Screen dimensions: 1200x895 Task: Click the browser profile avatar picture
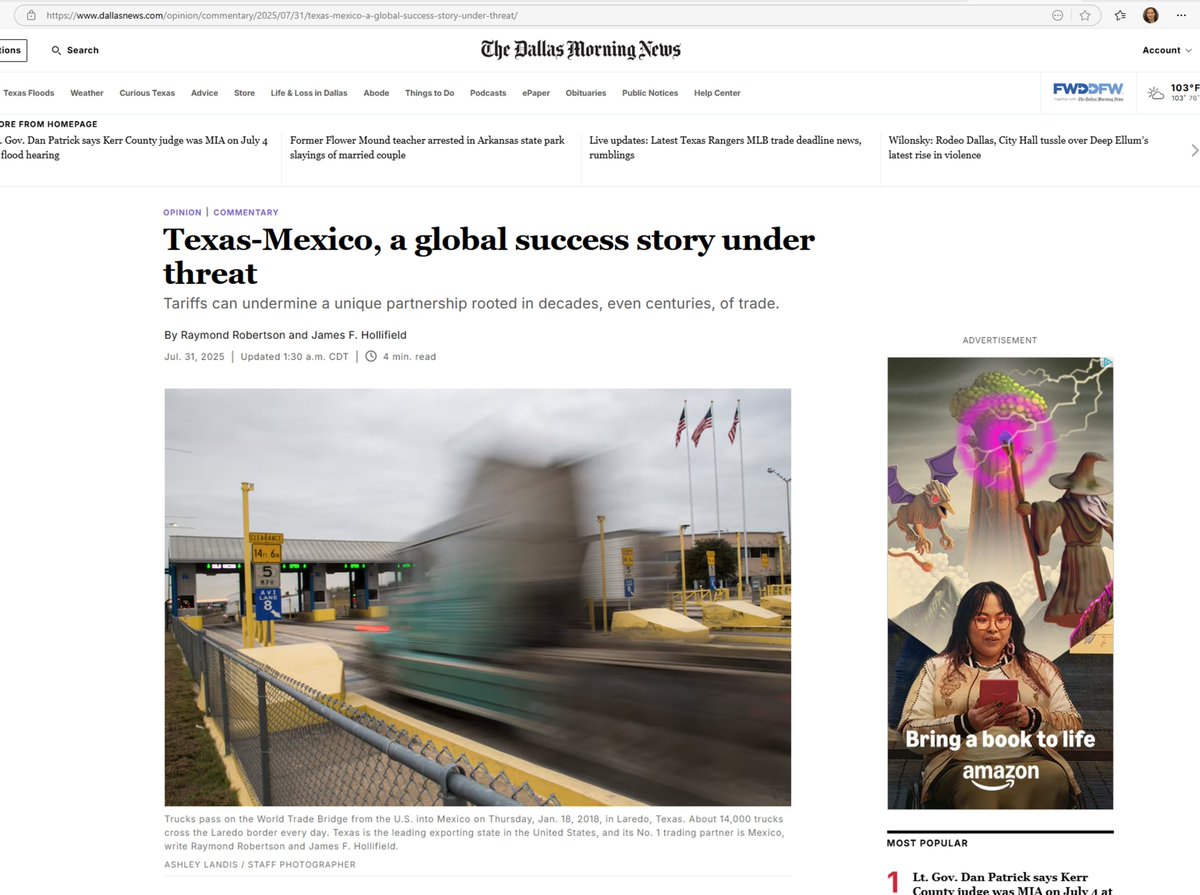1150,15
